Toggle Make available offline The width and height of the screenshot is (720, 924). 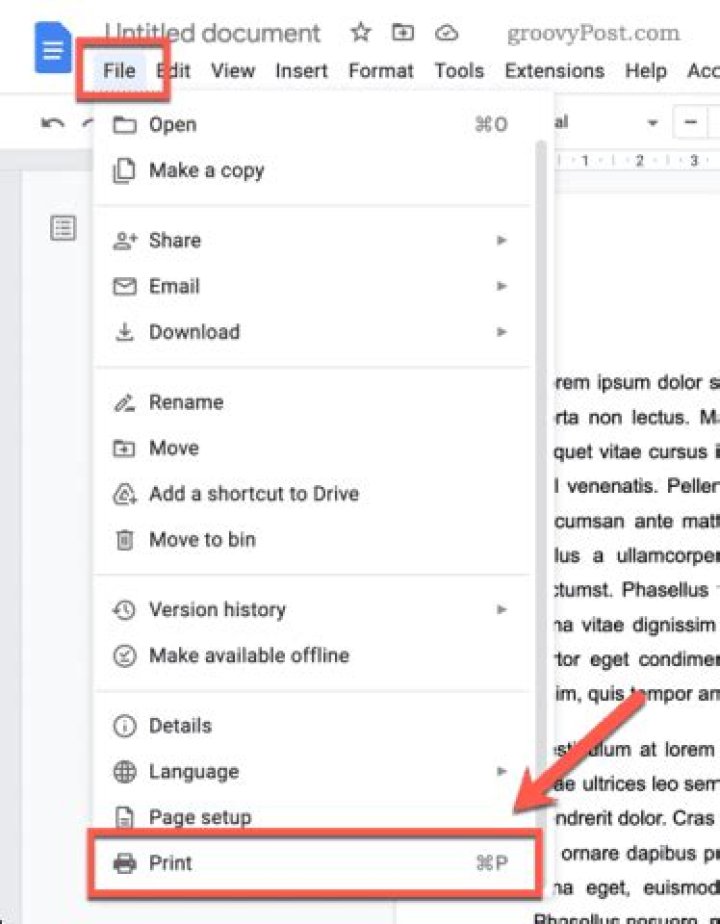click(248, 656)
